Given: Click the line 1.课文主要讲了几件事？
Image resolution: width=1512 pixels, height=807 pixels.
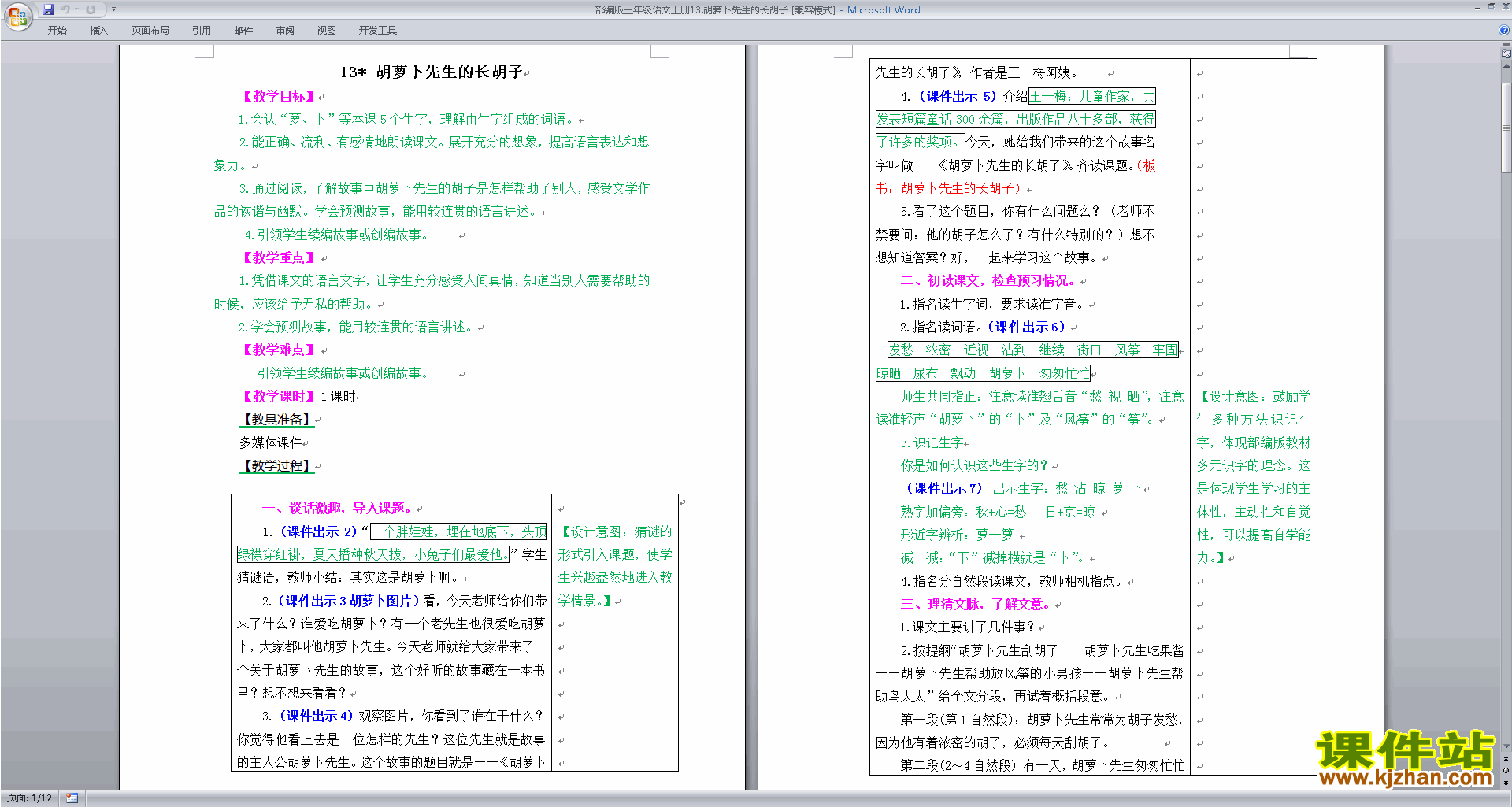Looking at the screenshot, I should pyautogui.click(x=967, y=627).
